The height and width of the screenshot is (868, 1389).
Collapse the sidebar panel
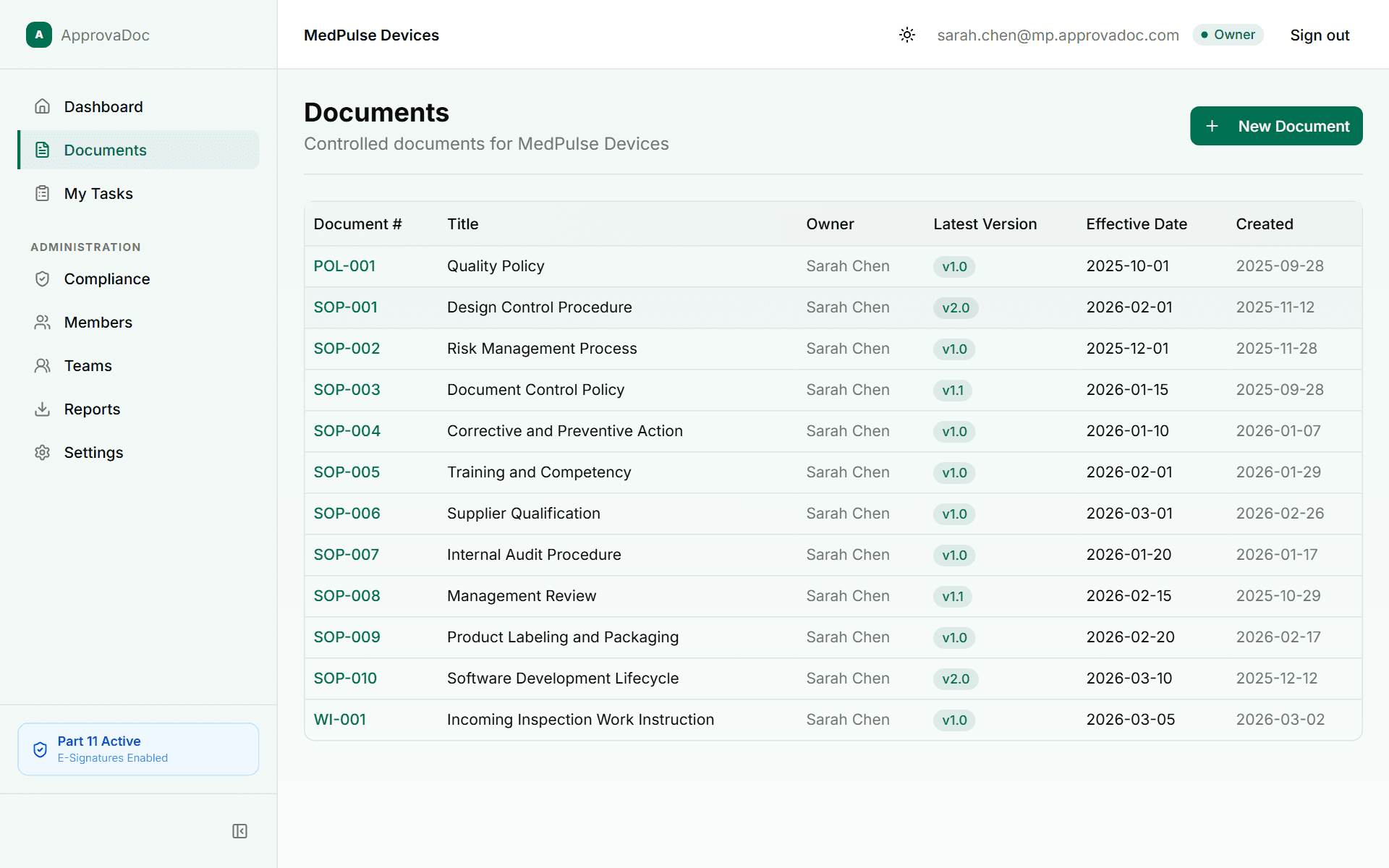[239, 831]
